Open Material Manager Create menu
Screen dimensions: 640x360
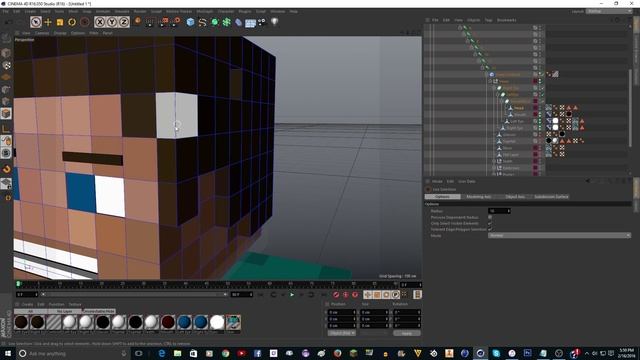27,304
